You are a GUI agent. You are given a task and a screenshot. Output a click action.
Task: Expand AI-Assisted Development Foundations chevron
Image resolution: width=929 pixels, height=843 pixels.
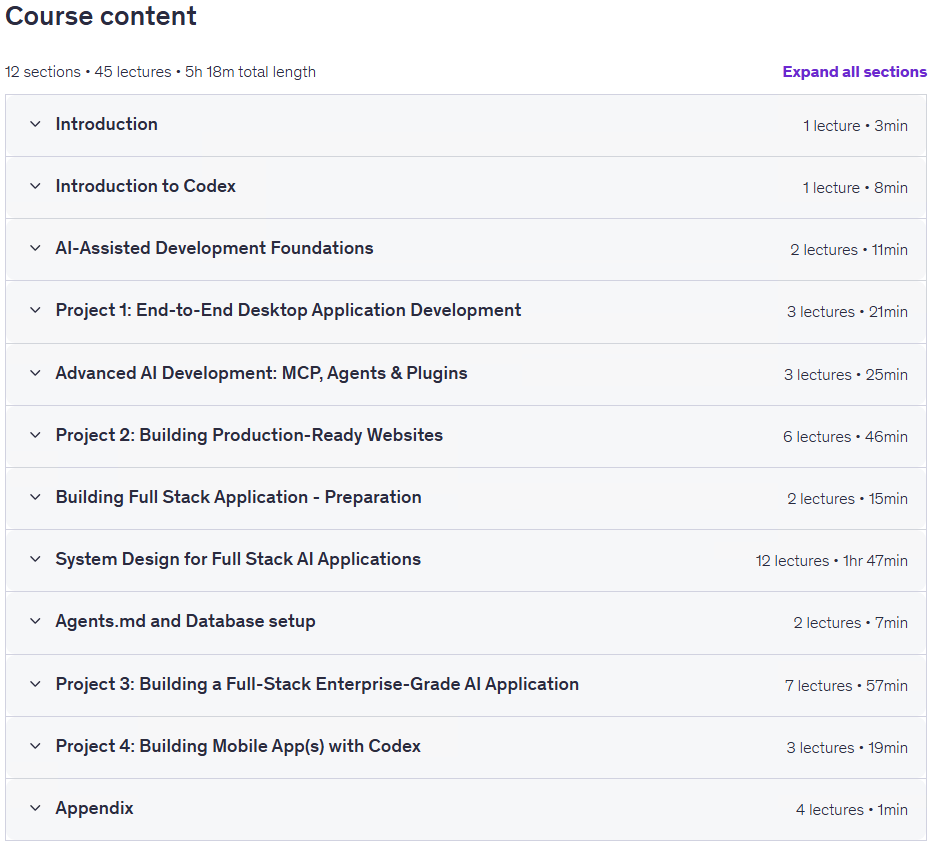pyautogui.click(x=36, y=248)
